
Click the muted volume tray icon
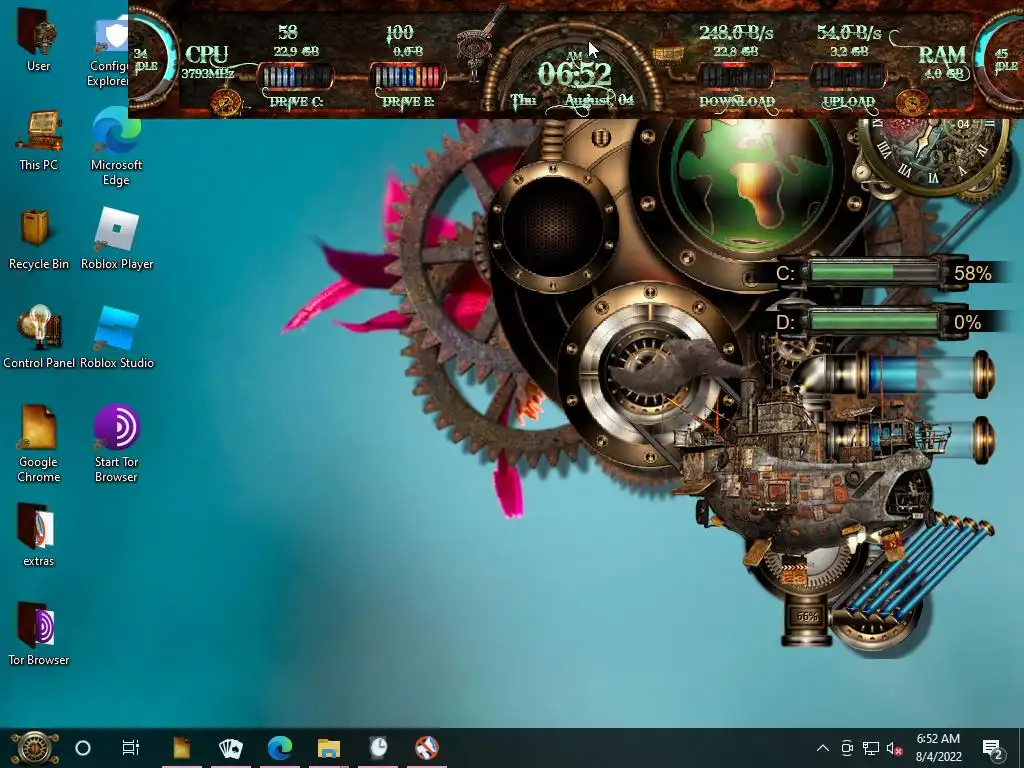[894, 748]
